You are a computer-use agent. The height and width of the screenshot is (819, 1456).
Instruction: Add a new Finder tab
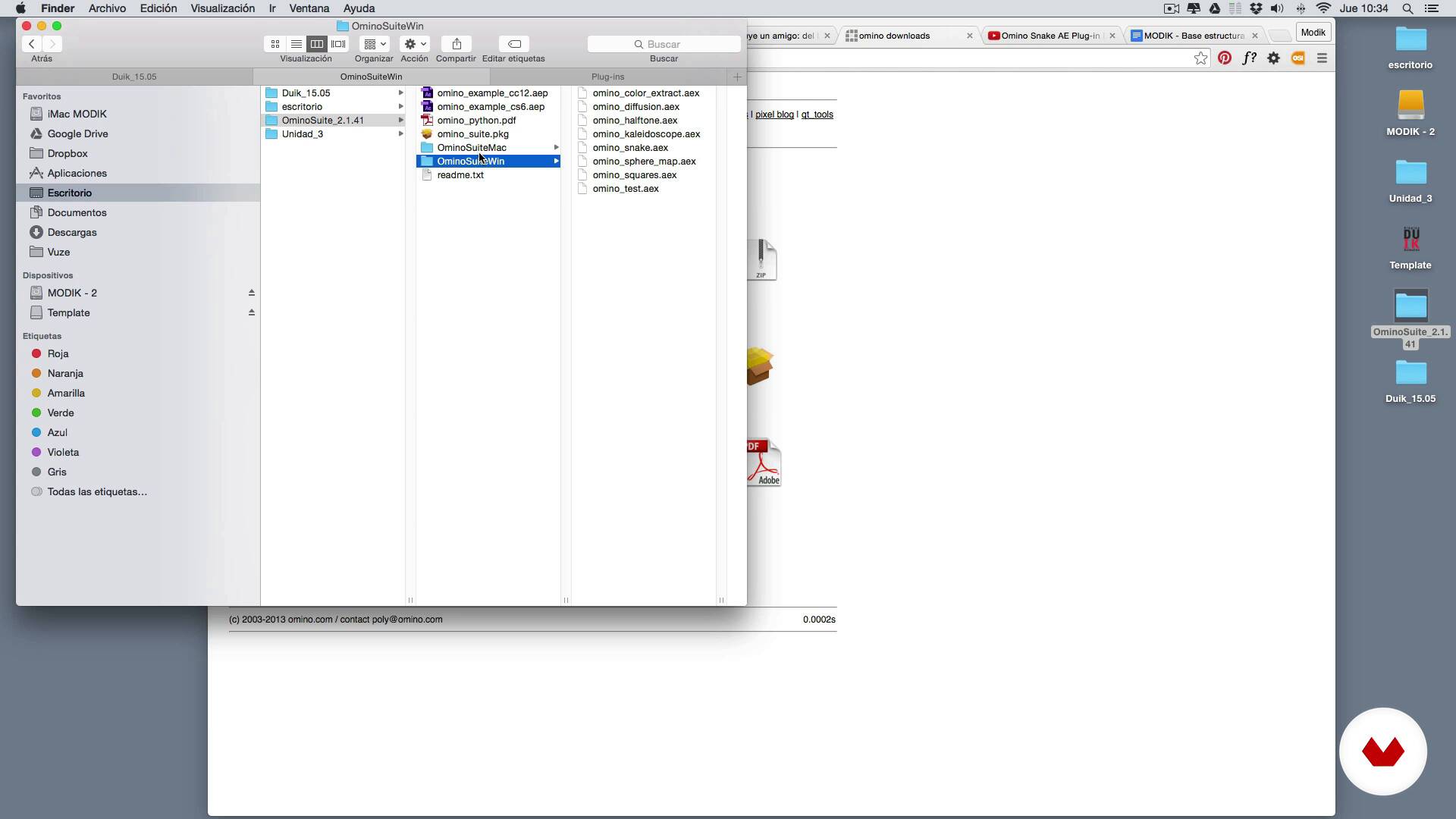click(737, 77)
